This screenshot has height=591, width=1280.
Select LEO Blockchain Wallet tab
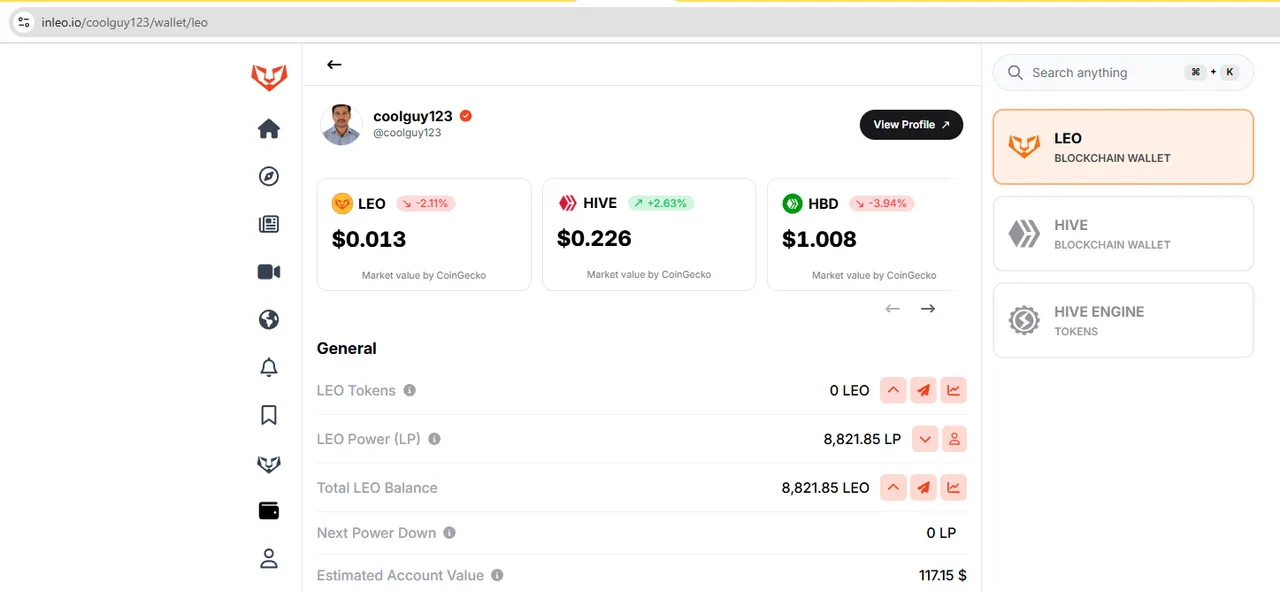pos(1123,147)
